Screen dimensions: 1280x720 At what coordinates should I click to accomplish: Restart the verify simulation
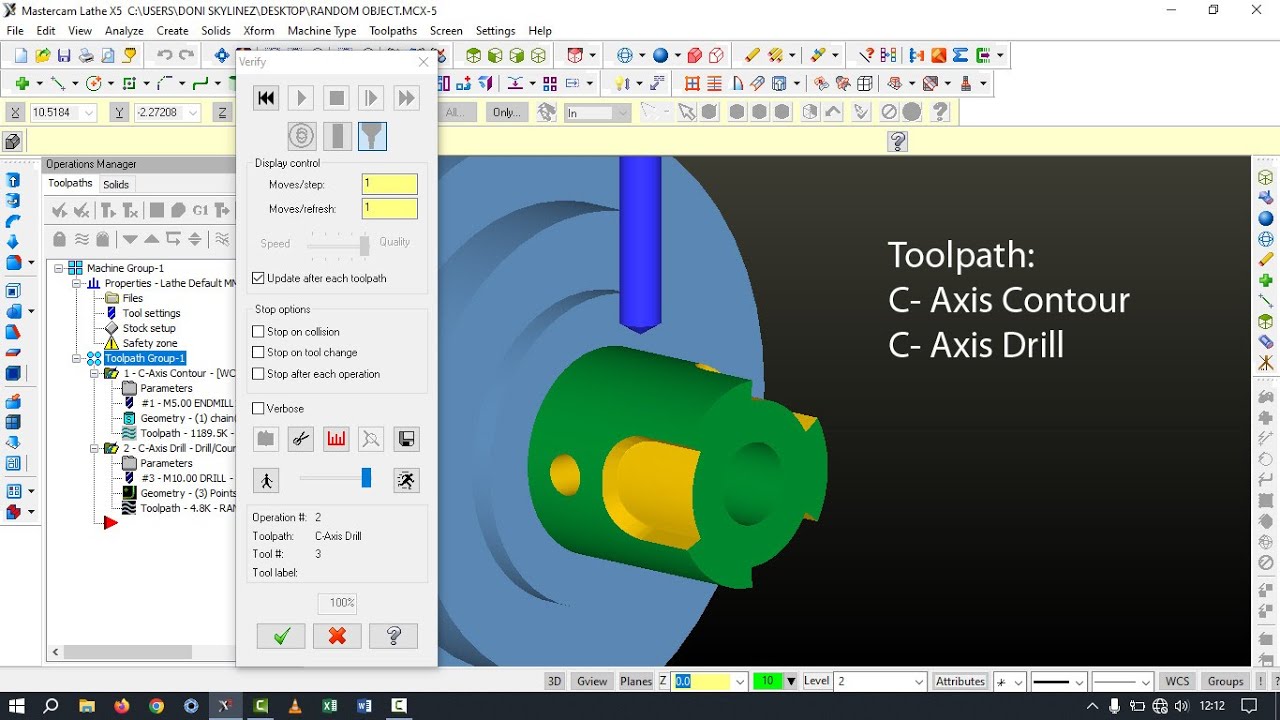click(x=265, y=98)
